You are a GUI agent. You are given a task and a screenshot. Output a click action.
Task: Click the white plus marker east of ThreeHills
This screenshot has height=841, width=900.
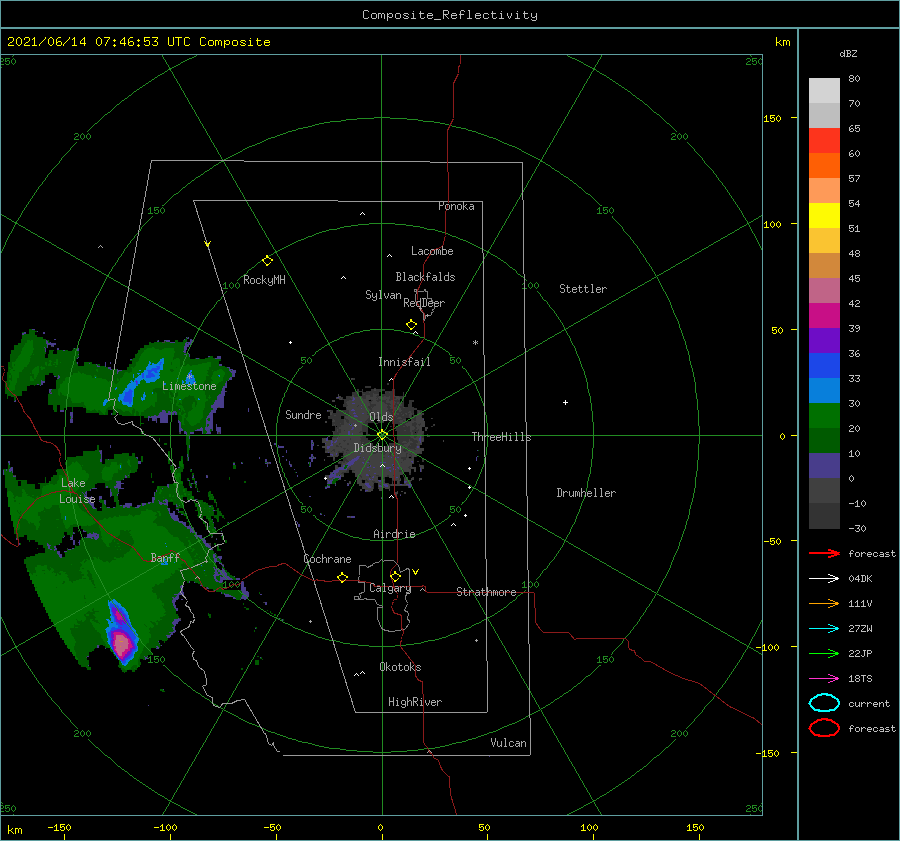coord(565,402)
